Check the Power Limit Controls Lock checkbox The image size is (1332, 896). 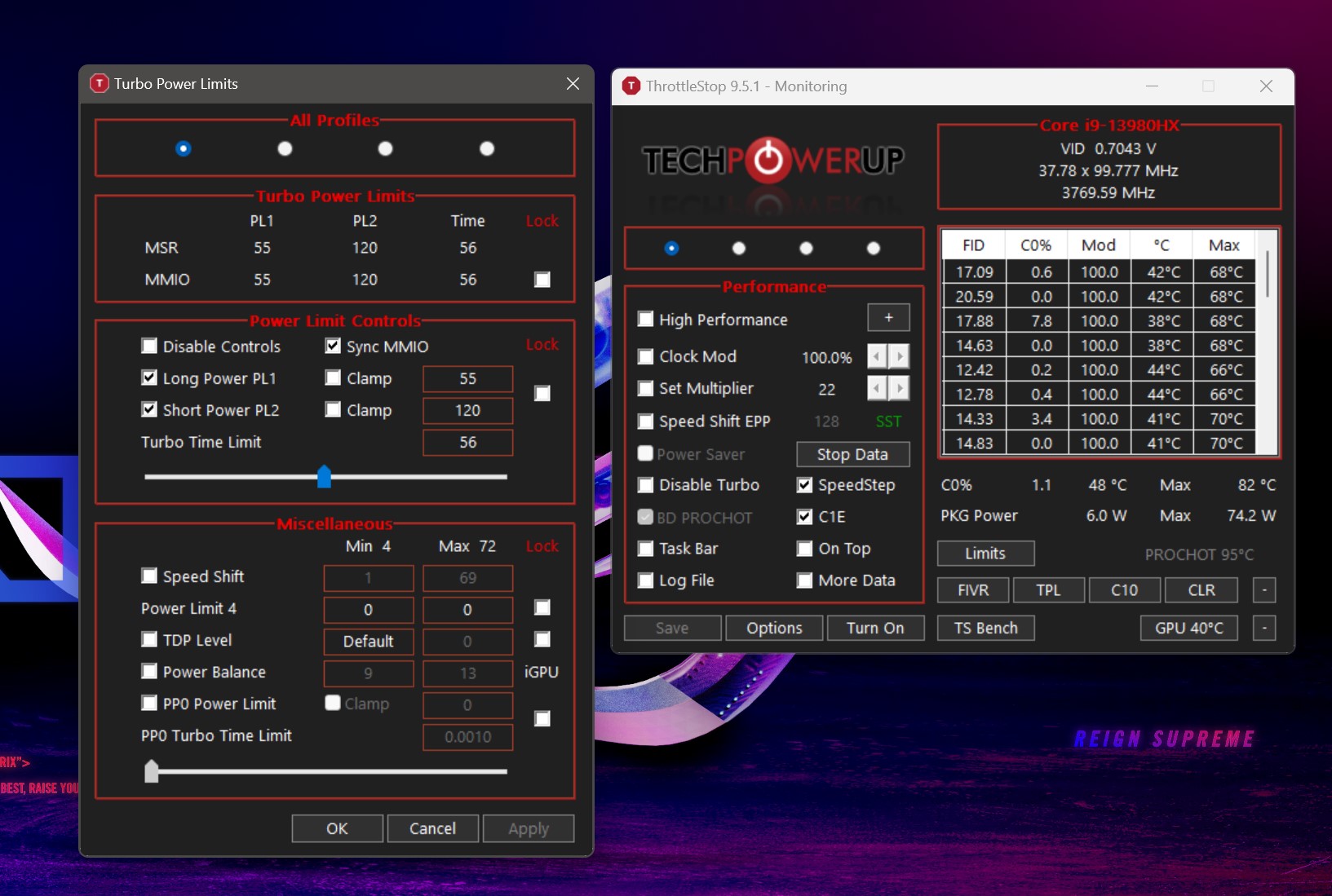542,393
